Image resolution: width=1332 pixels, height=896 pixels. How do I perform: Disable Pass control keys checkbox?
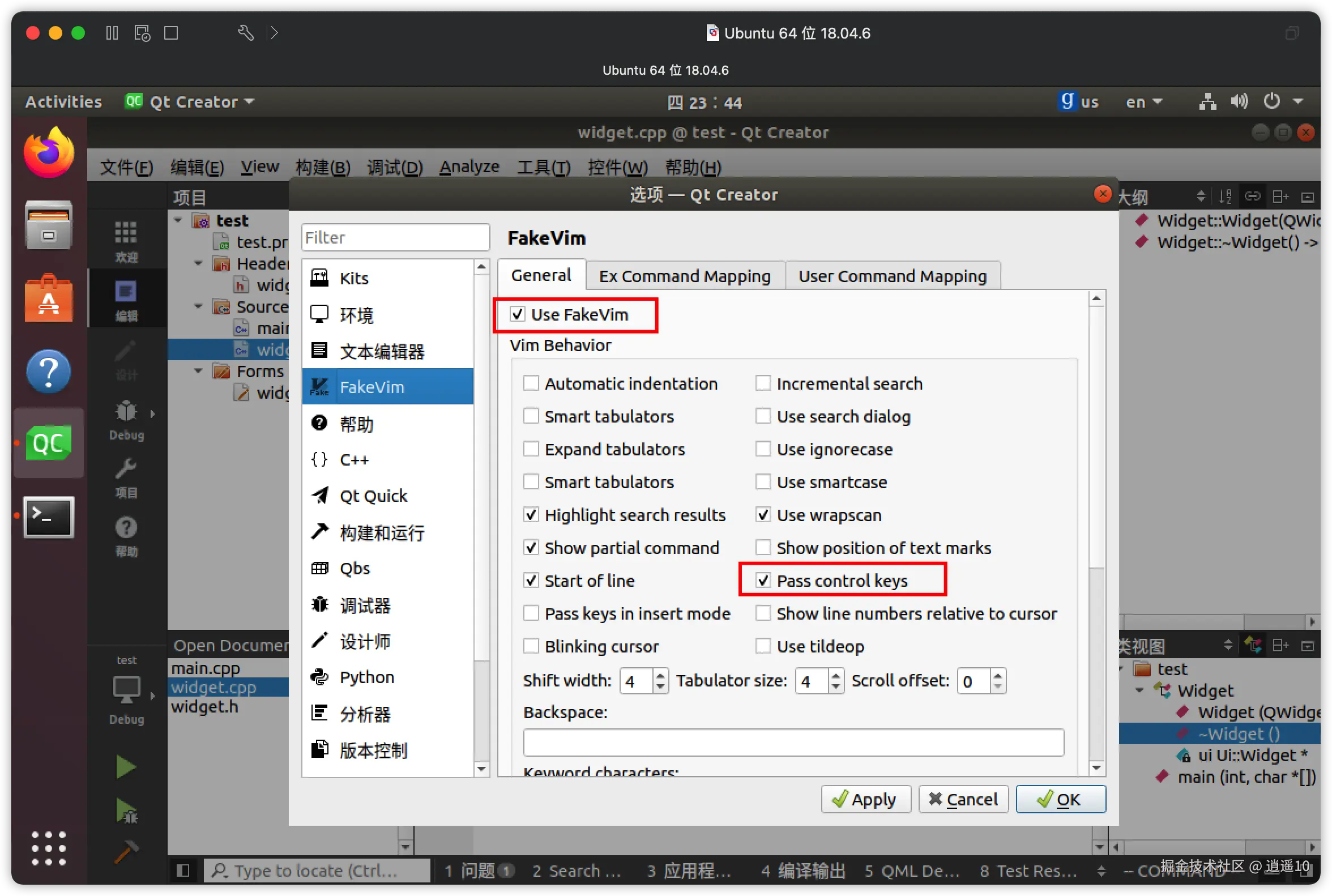763,581
